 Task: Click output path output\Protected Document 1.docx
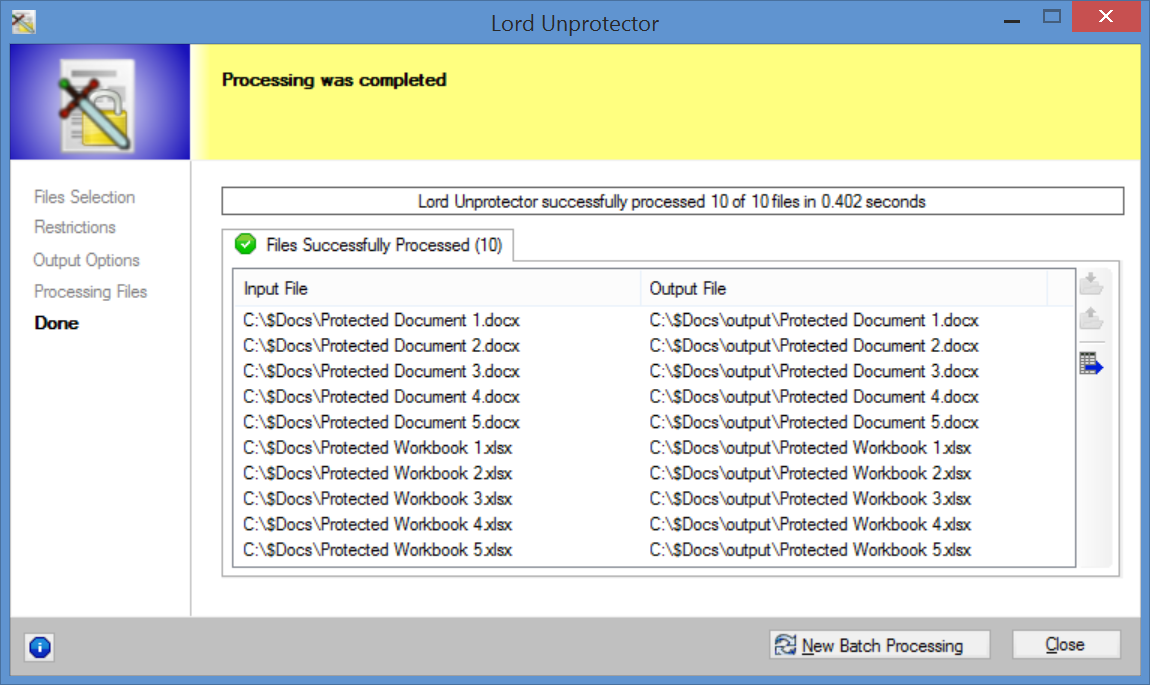[x=814, y=320]
